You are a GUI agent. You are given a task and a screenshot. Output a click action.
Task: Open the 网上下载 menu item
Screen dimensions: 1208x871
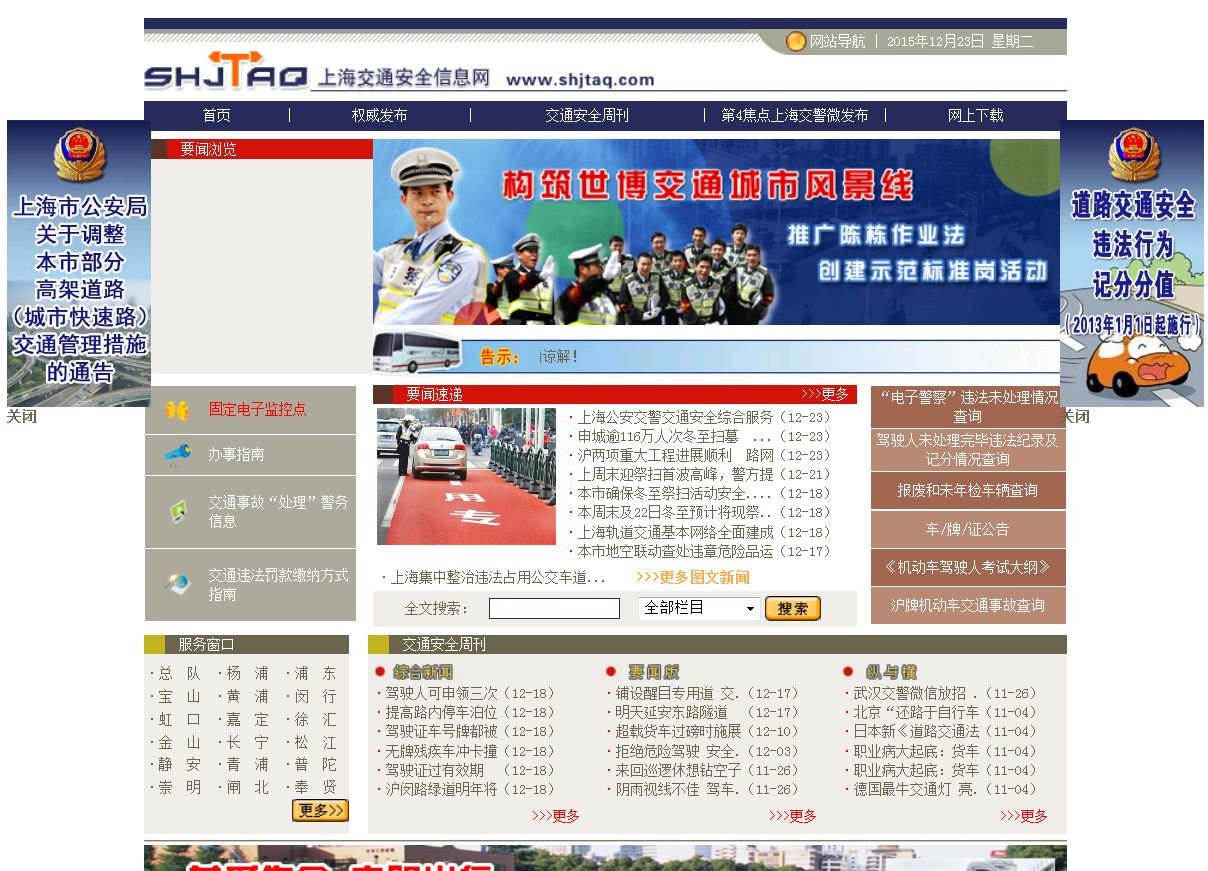coord(975,115)
